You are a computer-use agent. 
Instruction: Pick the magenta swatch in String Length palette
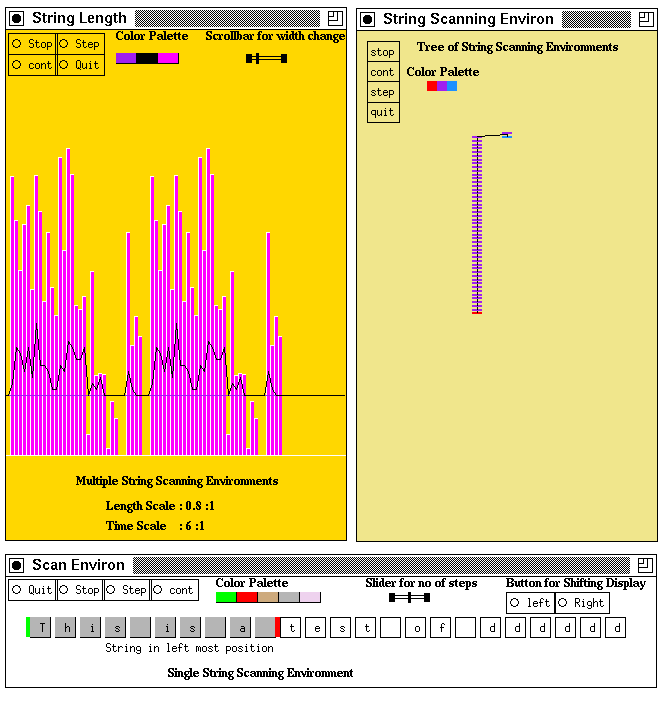tap(168, 58)
